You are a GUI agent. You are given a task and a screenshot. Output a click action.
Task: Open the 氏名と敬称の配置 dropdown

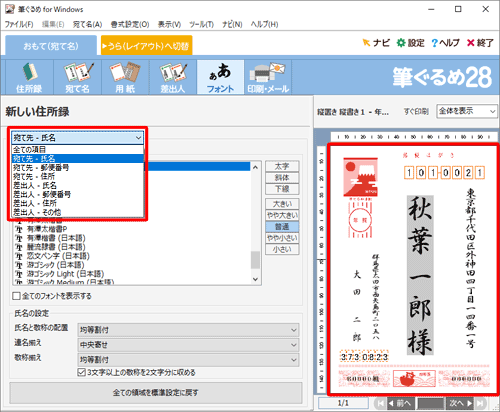(188, 330)
